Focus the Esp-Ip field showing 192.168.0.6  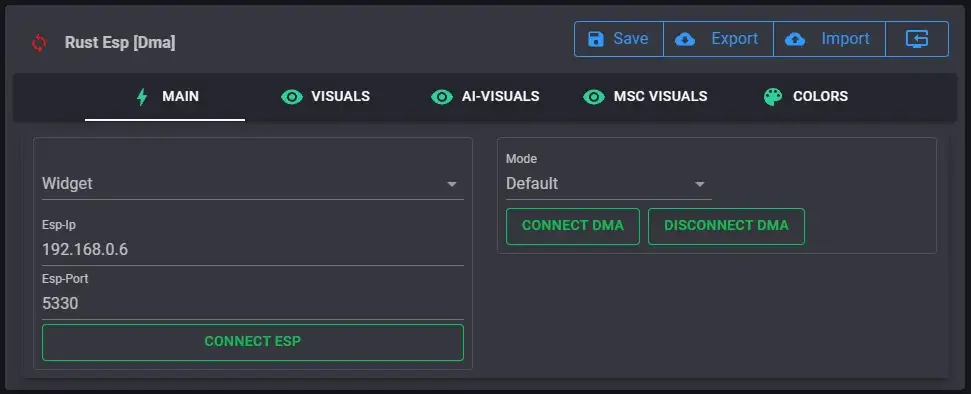point(253,250)
